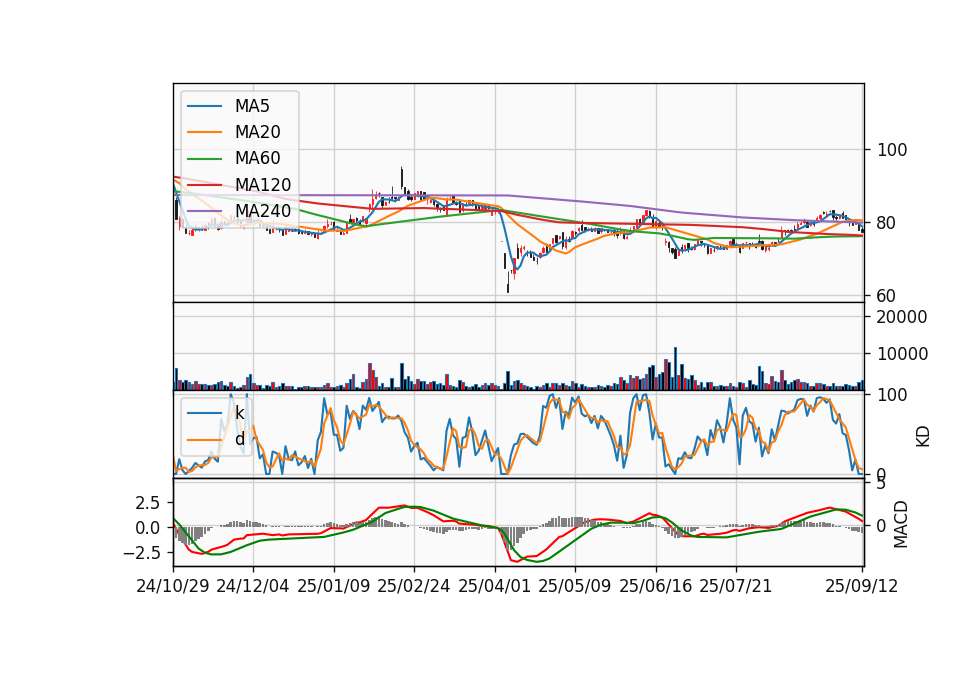Image resolution: width=960 pixels, height=690 pixels.
Task: Click the purple MA240 legend line sample
Action: 204,211
